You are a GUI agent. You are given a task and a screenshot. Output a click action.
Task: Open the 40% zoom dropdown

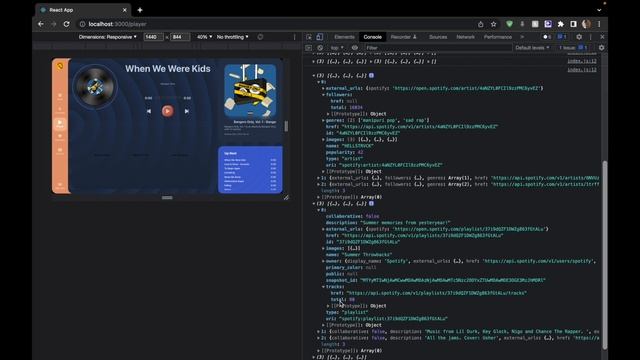pos(204,37)
